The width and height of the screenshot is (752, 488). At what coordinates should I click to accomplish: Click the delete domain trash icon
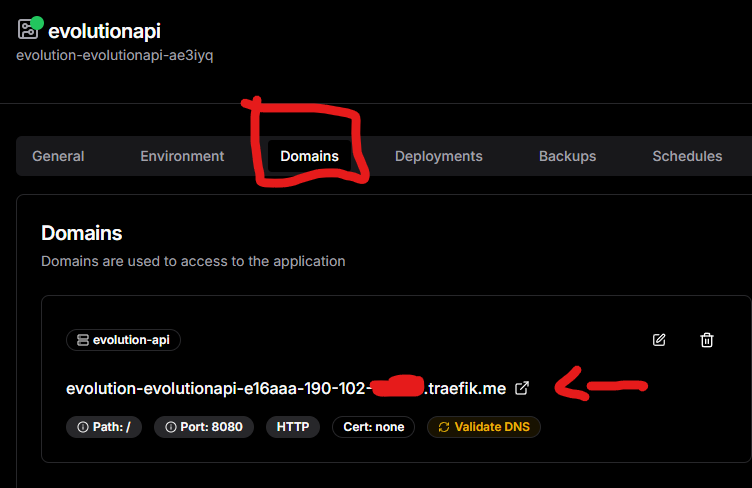(707, 340)
